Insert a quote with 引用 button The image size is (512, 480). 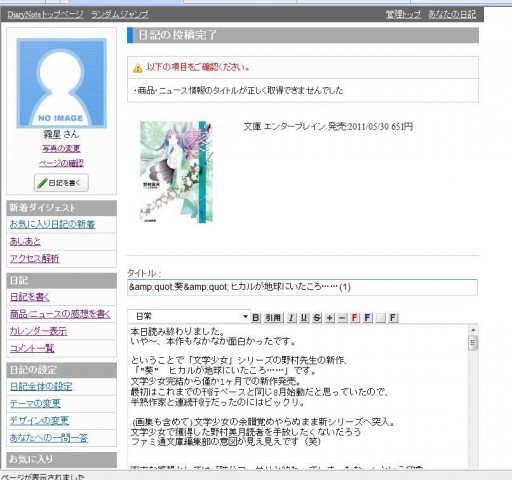274,317
